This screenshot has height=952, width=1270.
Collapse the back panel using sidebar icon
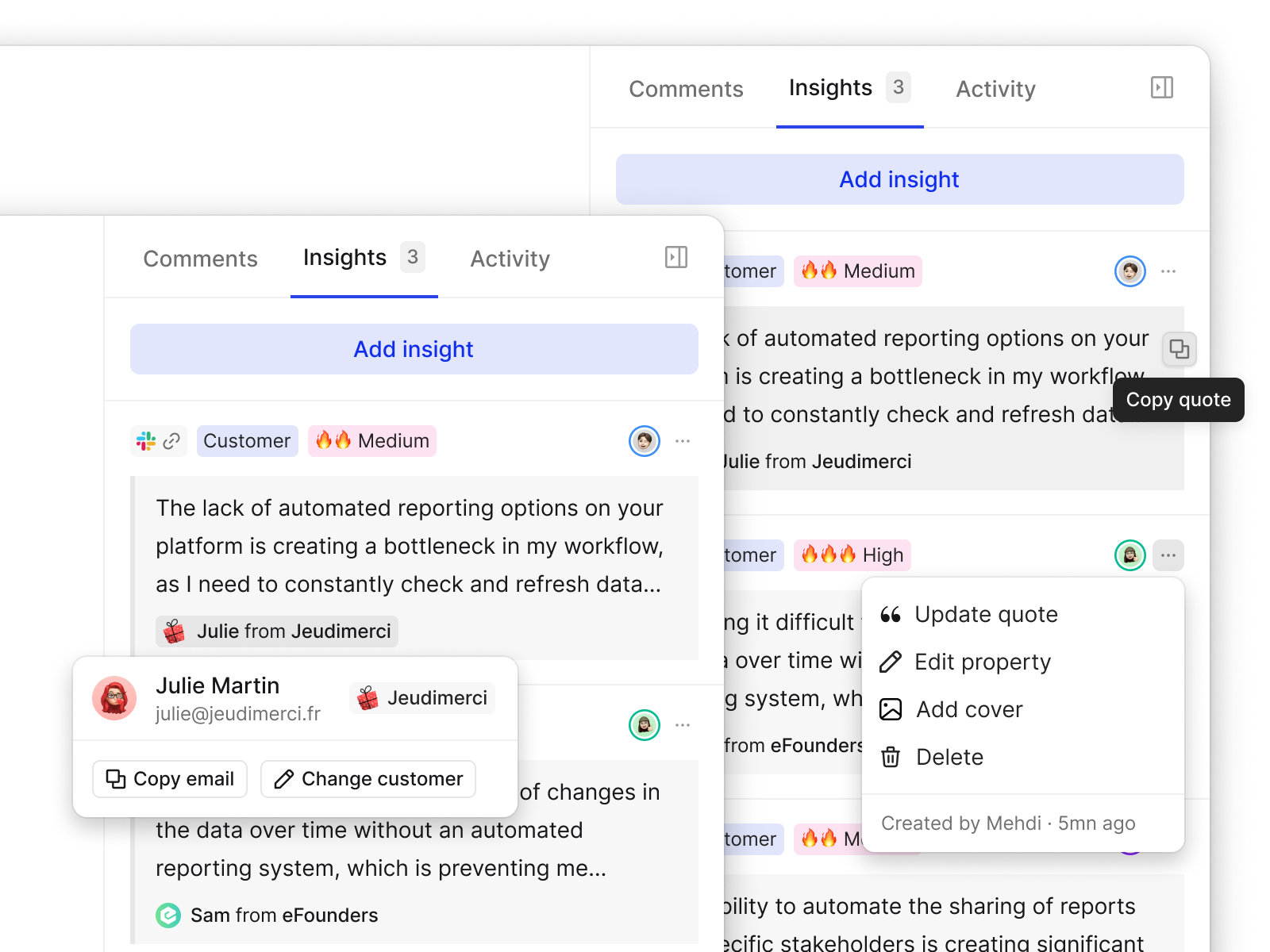[1161, 87]
